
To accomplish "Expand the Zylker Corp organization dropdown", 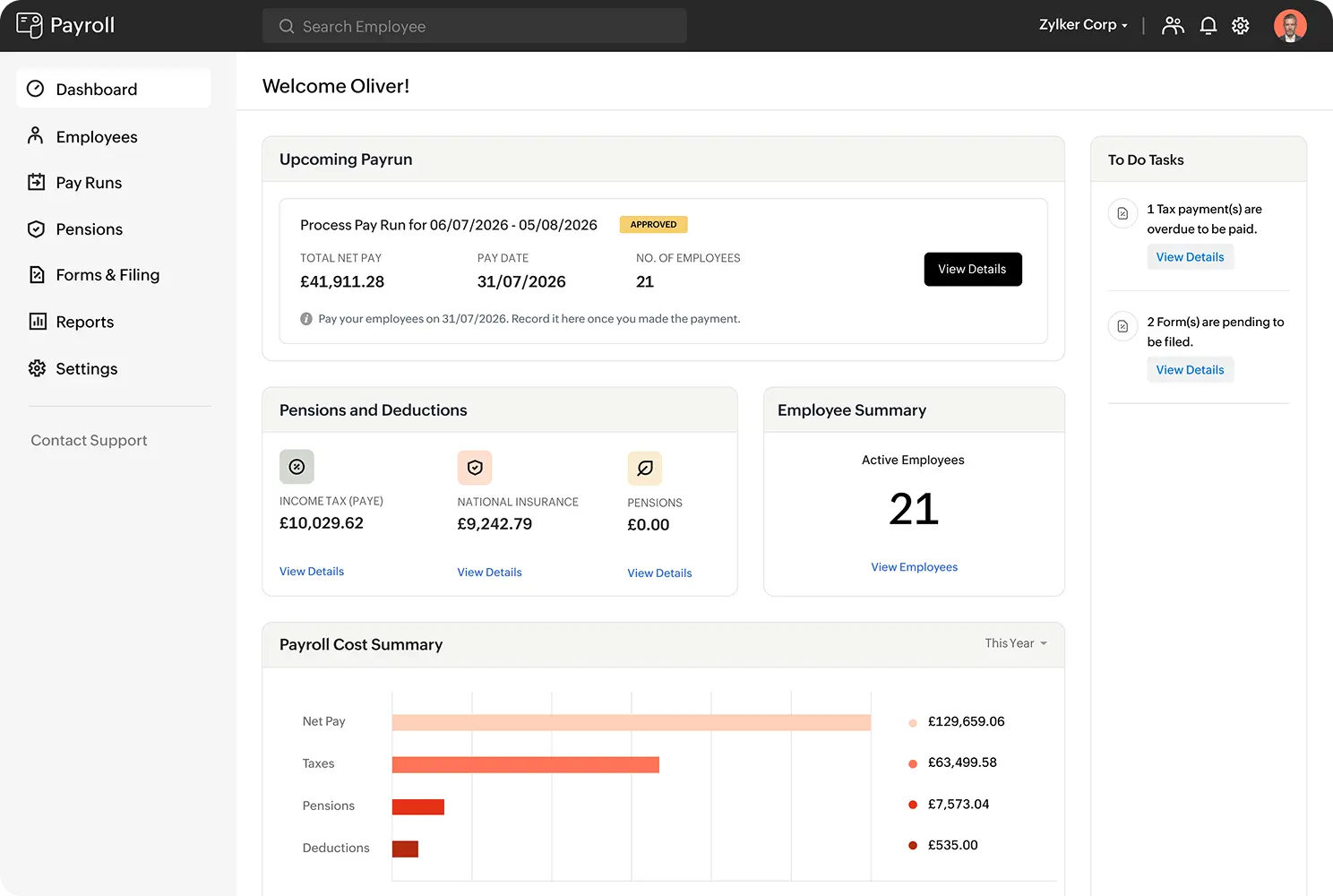I will pyautogui.click(x=1083, y=25).
